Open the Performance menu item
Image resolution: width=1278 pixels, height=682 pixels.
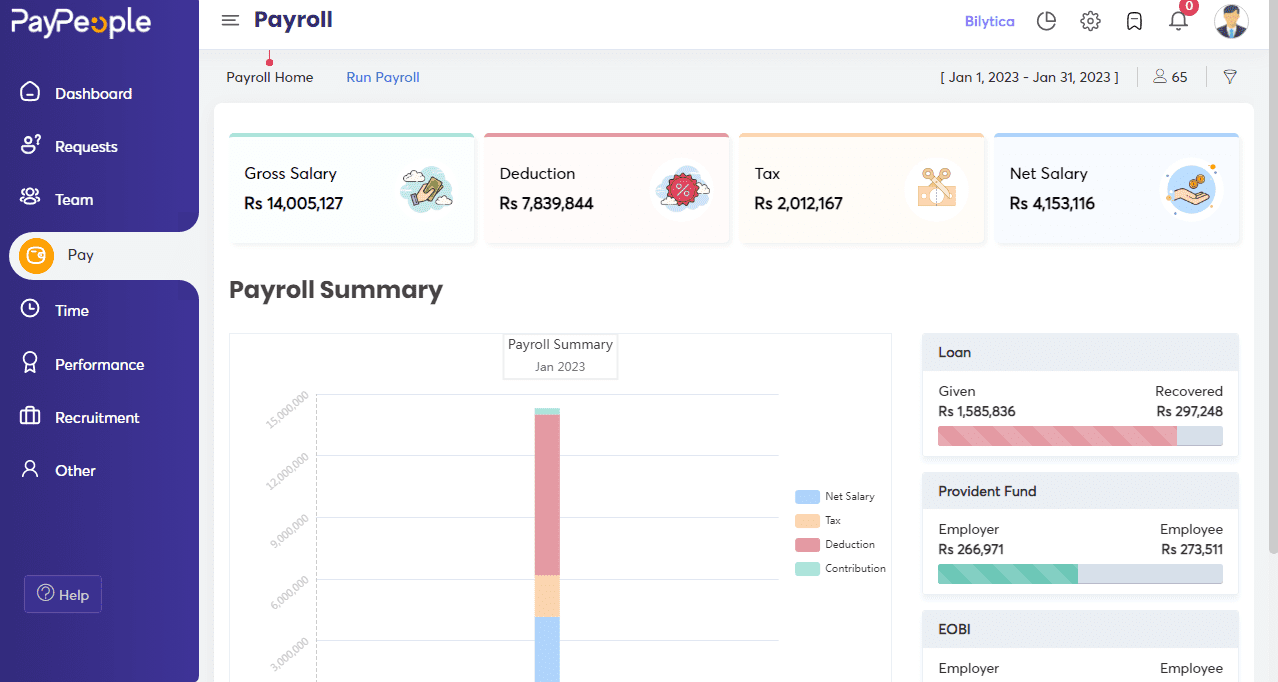tap(99, 364)
